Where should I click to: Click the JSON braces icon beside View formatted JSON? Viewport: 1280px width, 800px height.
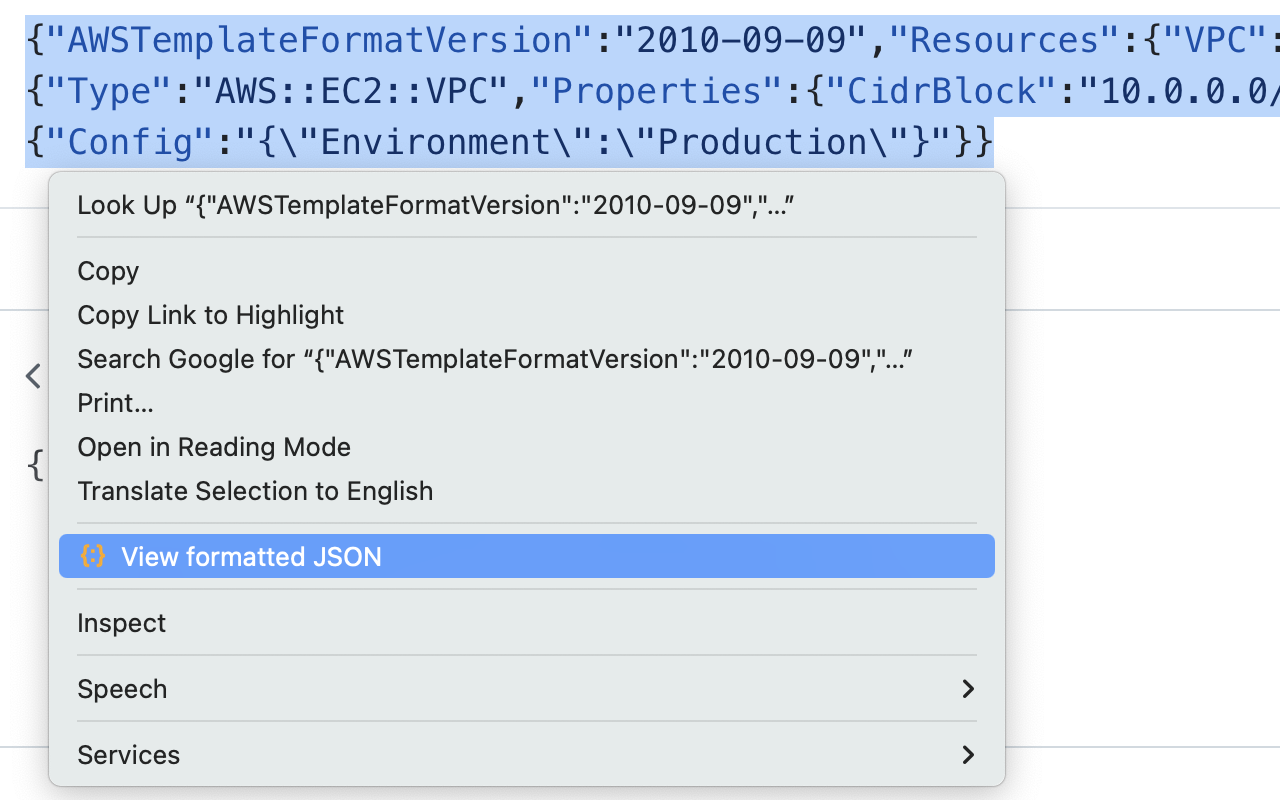[x=93, y=556]
